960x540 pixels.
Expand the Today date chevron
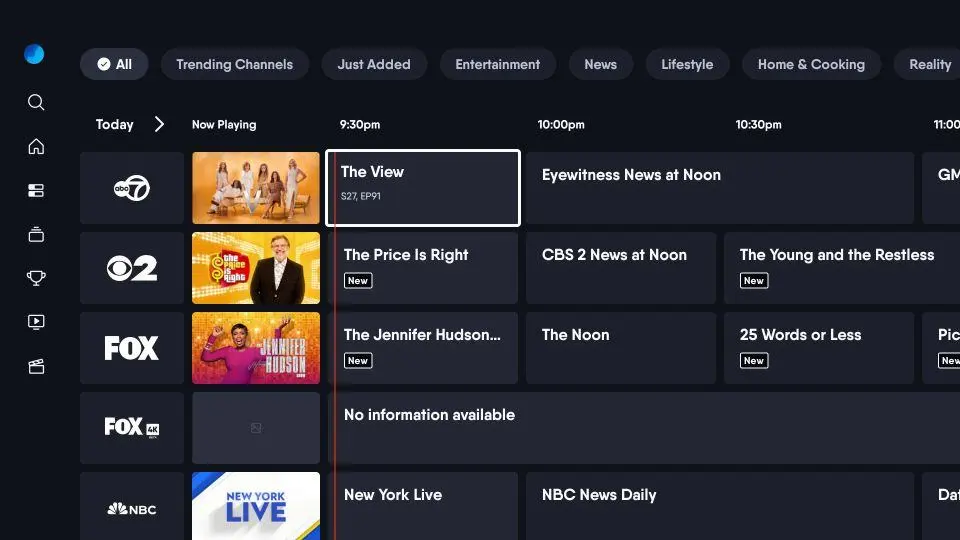click(x=159, y=124)
